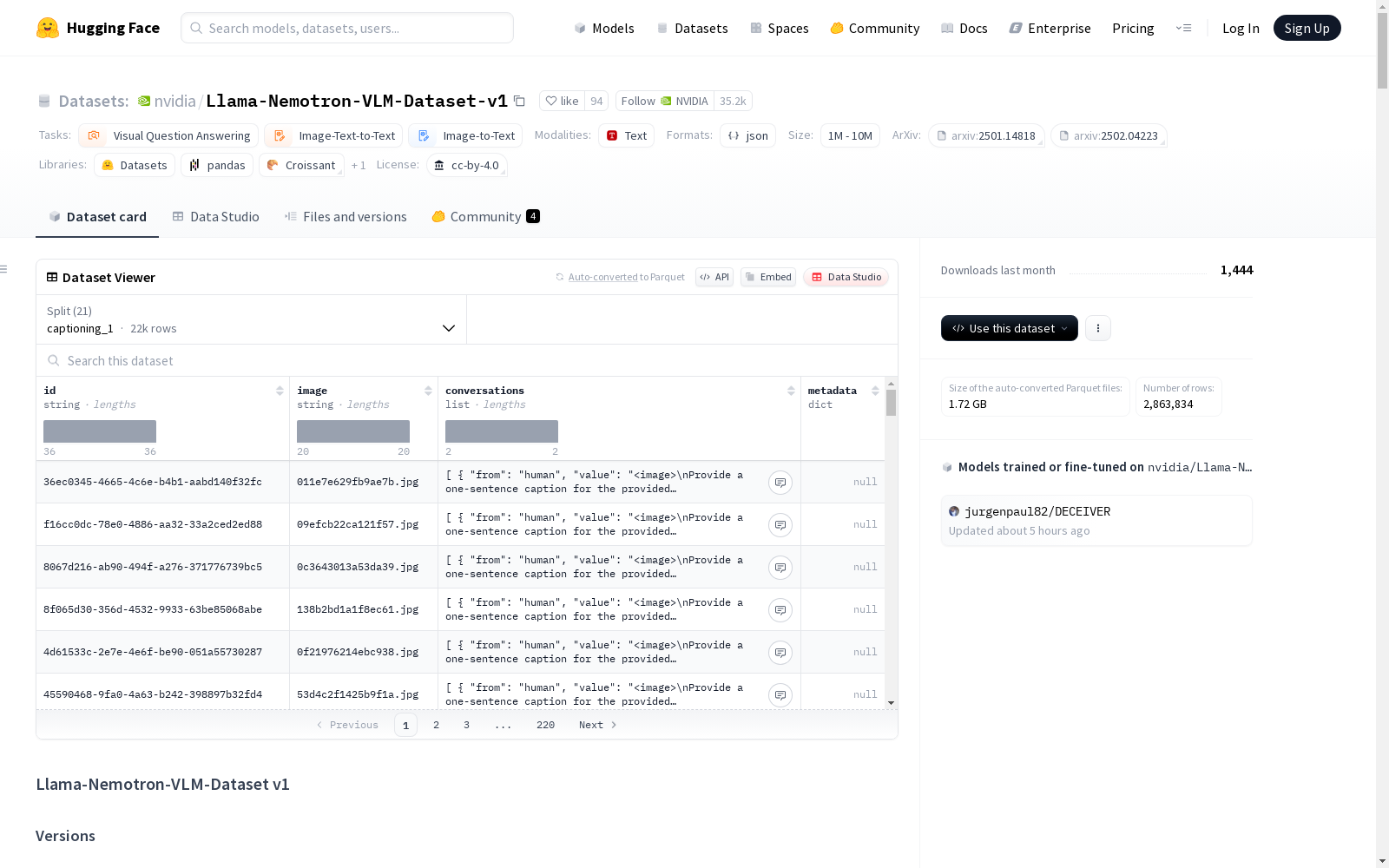Viewport: 1389px width, 868px height.
Task: Click Next page in pagination
Action: 598,725
